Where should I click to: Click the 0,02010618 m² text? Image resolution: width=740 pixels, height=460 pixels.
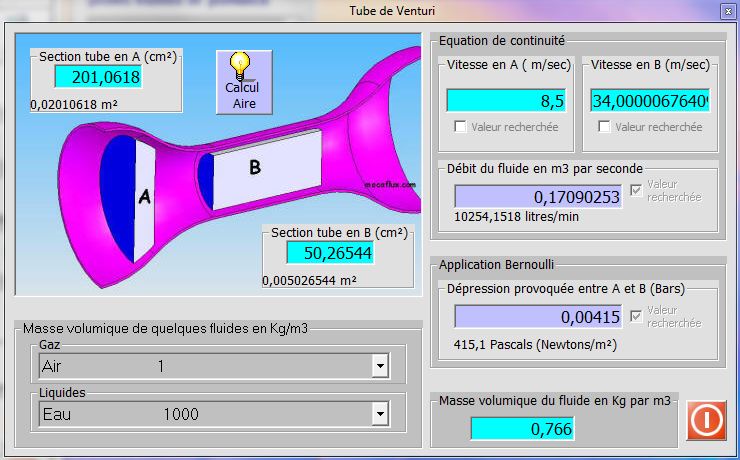click(x=74, y=104)
